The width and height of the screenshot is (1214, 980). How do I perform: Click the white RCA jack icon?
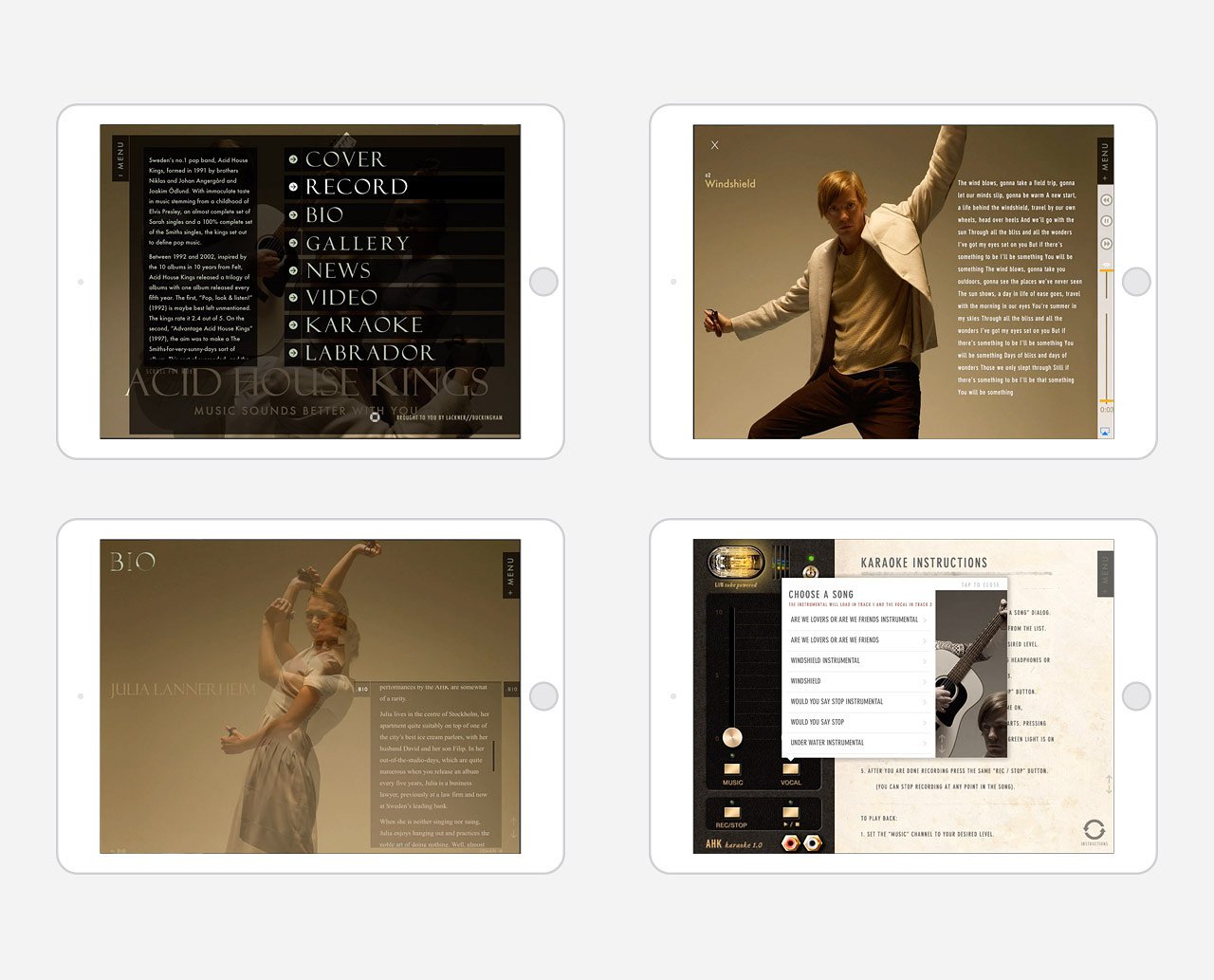click(812, 842)
